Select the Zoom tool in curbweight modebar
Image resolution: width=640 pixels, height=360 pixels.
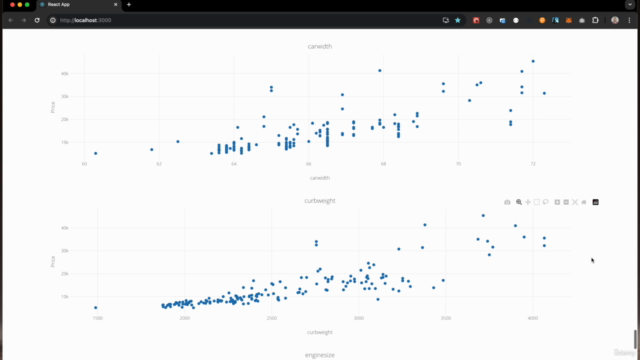[519, 202]
